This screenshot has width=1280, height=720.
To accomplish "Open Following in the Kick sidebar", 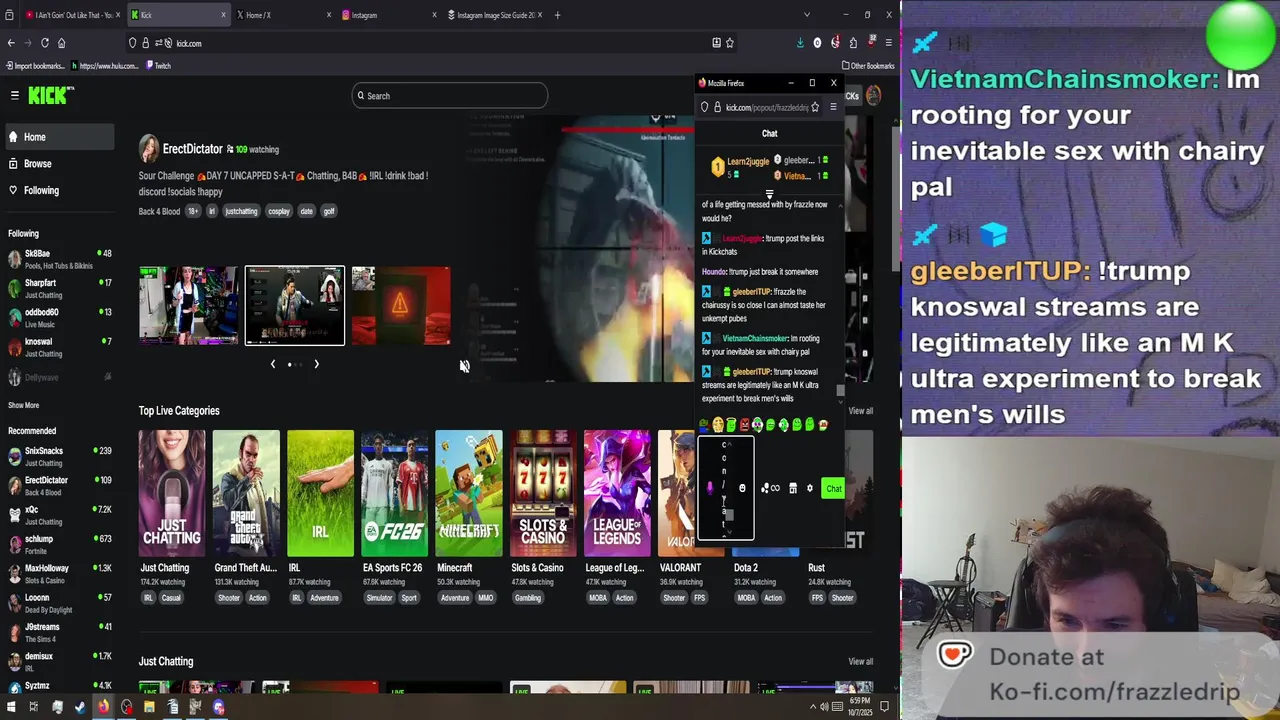I will (x=60, y=190).
